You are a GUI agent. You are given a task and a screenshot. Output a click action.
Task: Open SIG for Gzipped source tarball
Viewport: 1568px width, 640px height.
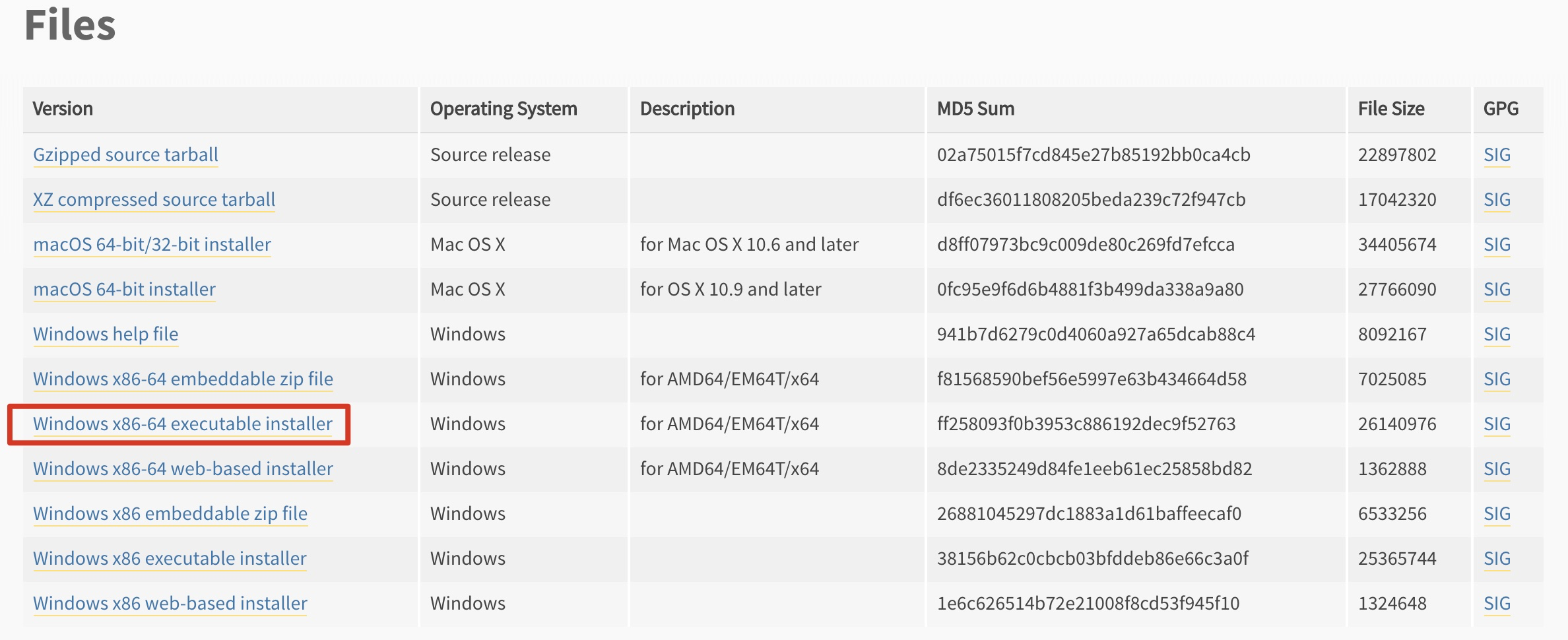point(1497,155)
